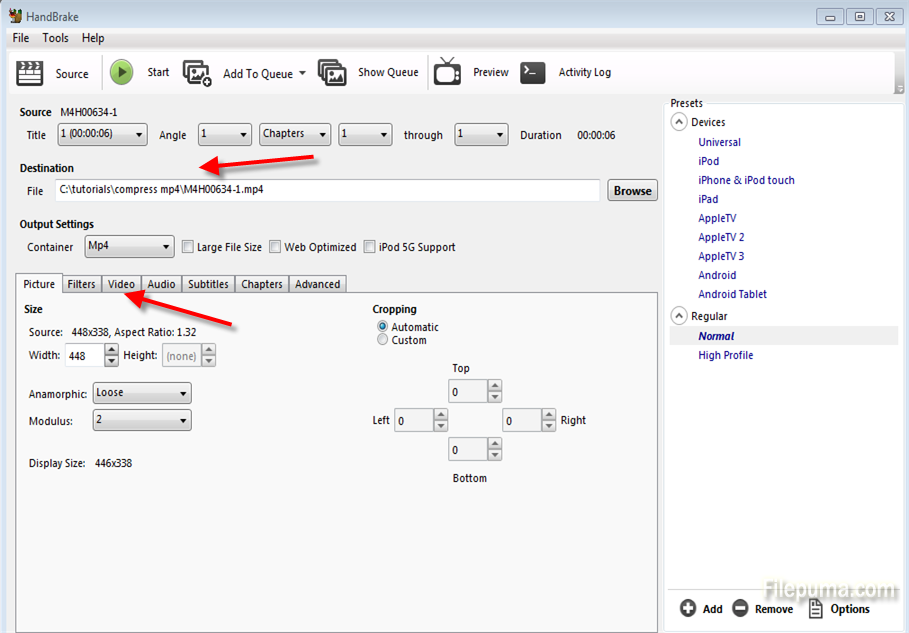Collapse the Devices presets group
This screenshot has width=909, height=633.
[679, 122]
